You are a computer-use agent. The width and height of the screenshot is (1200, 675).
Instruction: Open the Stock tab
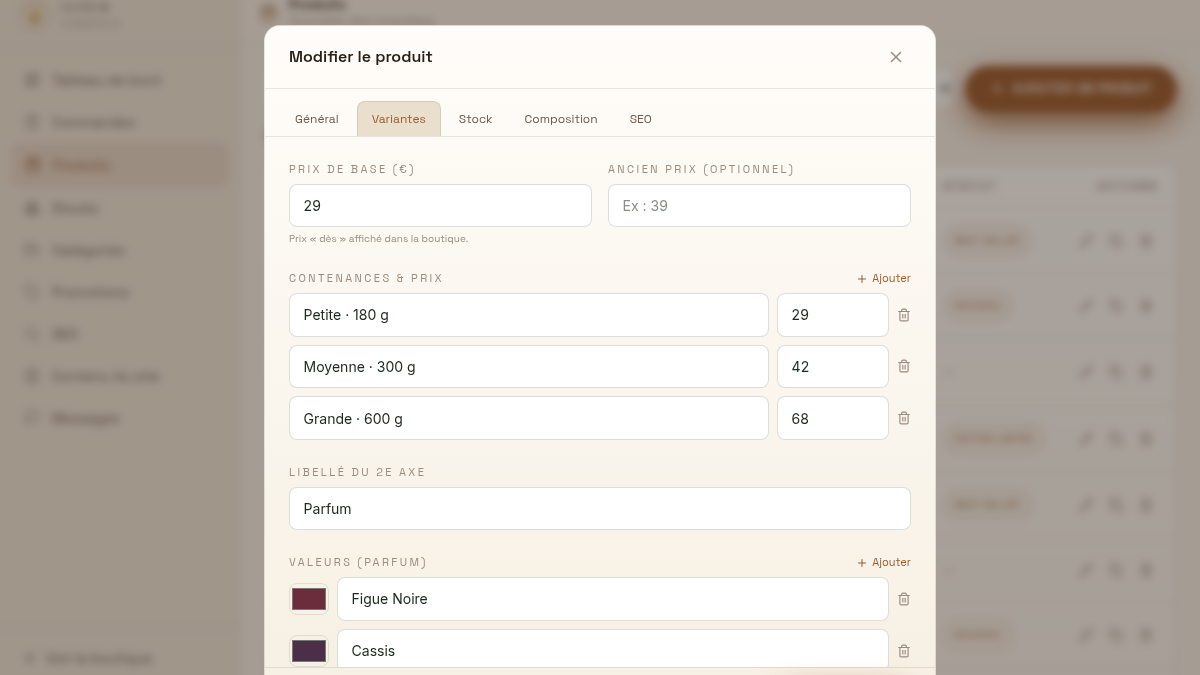(476, 119)
